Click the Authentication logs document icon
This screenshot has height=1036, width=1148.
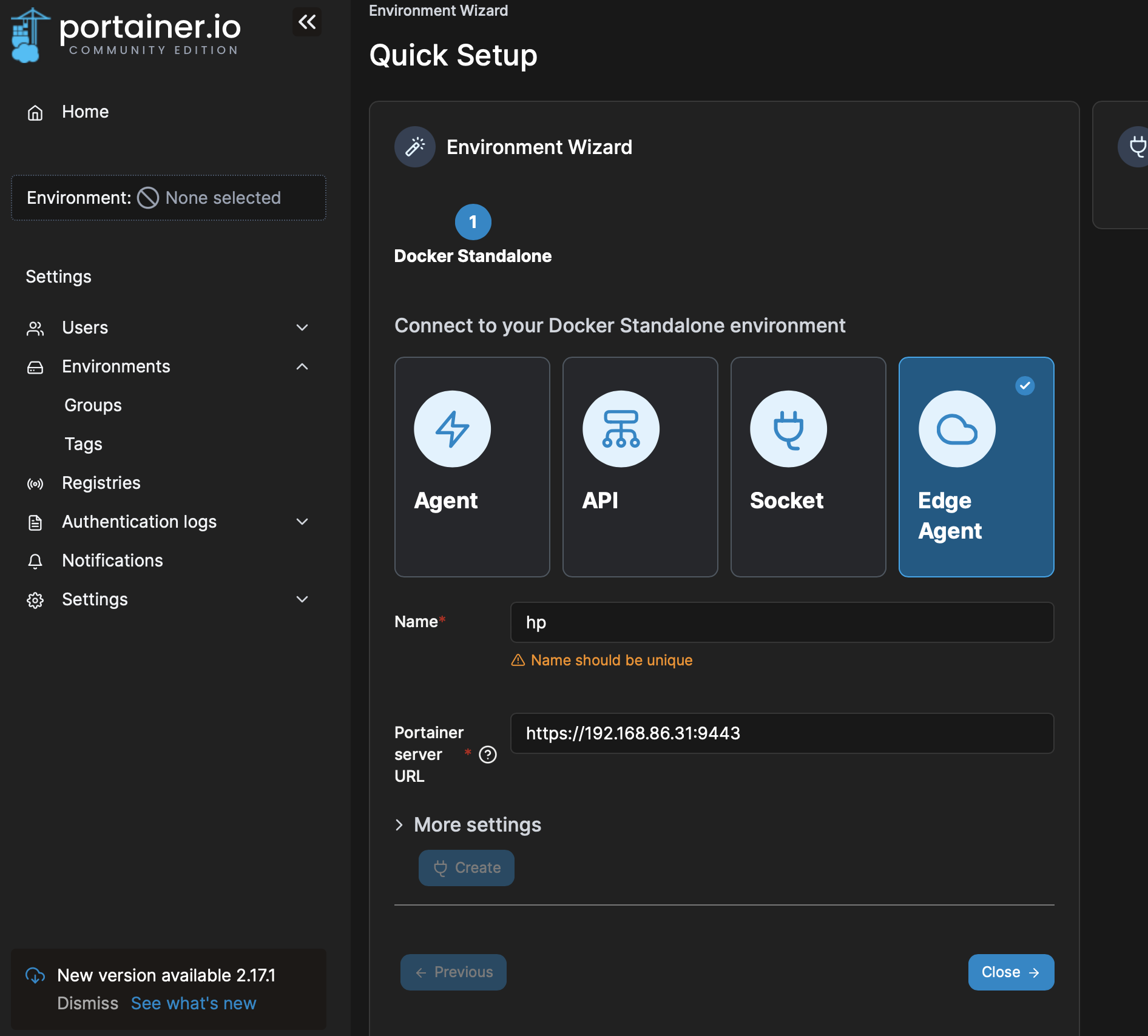[x=35, y=522]
